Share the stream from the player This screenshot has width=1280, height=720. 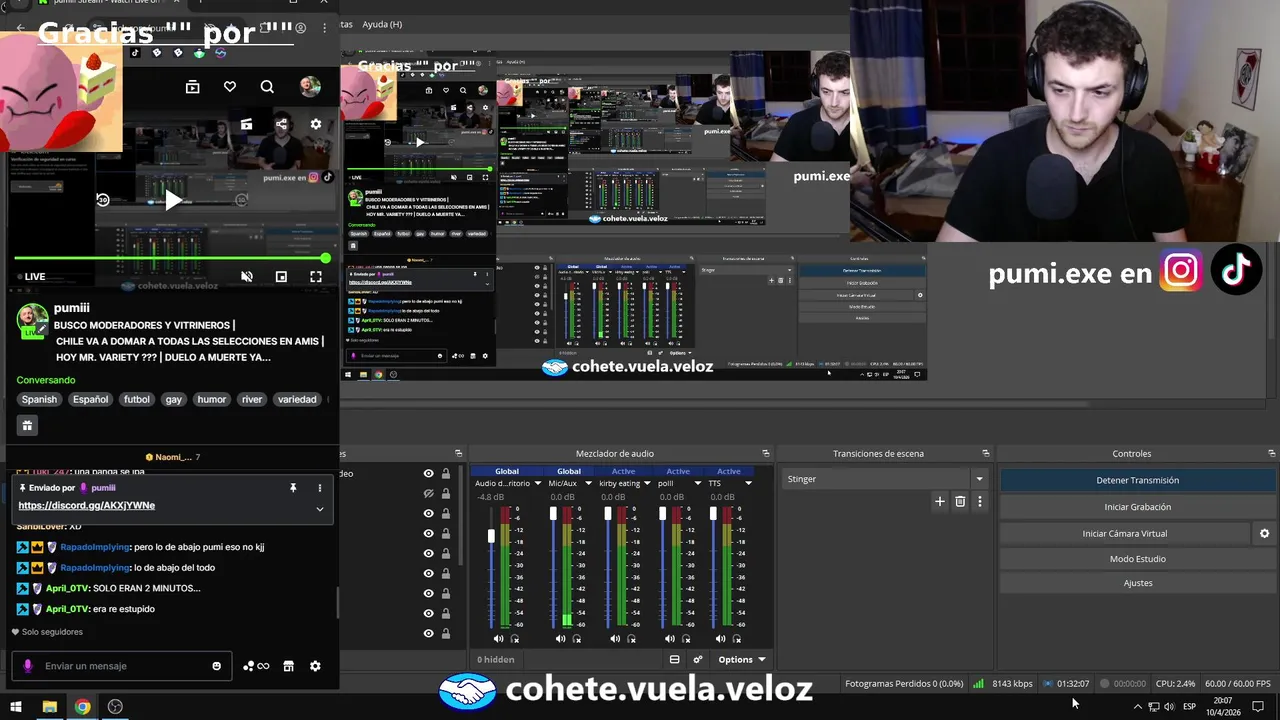click(x=281, y=125)
